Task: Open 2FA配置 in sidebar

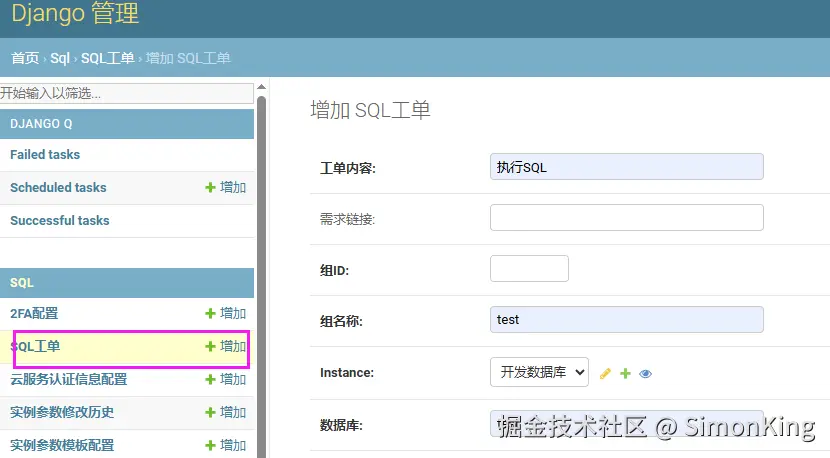Action: [34, 313]
